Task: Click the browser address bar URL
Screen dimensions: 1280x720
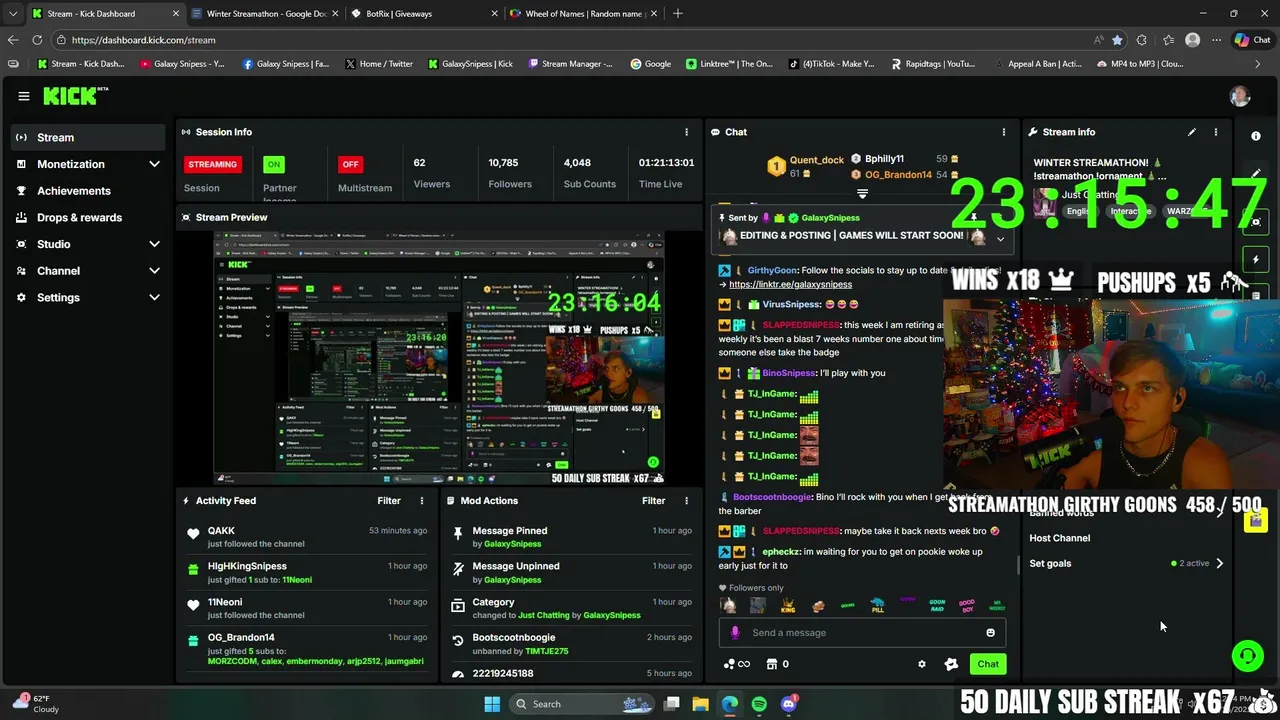Action: [143, 40]
